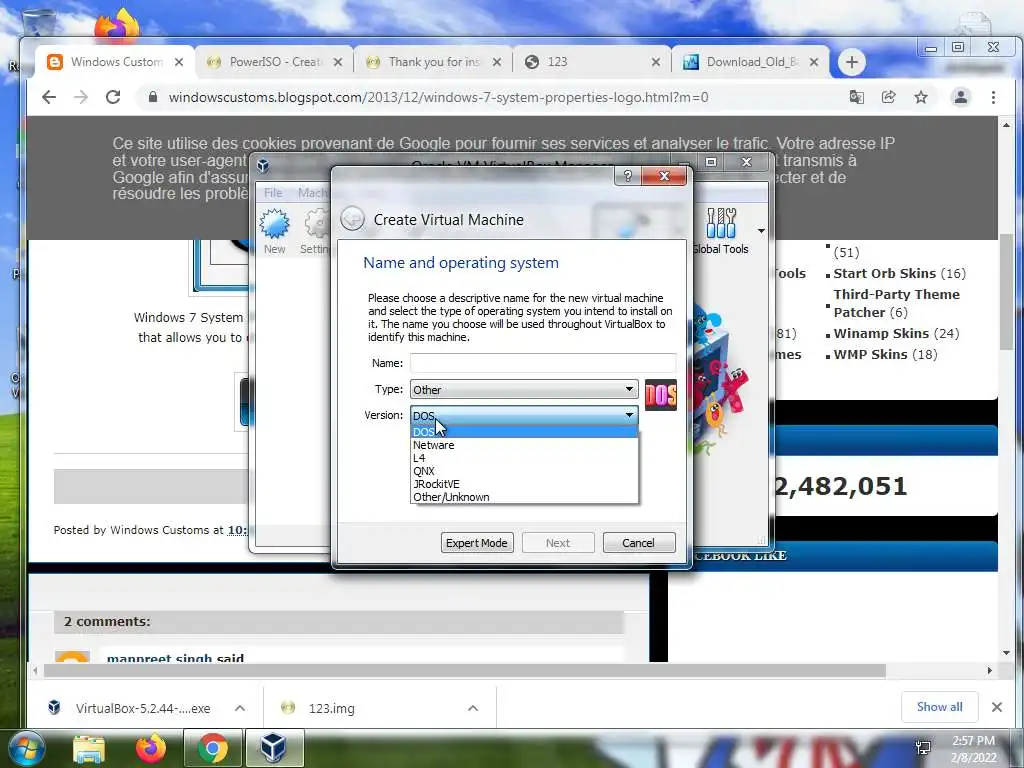The width and height of the screenshot is (1024, 768).
Task: Click the Name input field
Action: coord(543,362)
